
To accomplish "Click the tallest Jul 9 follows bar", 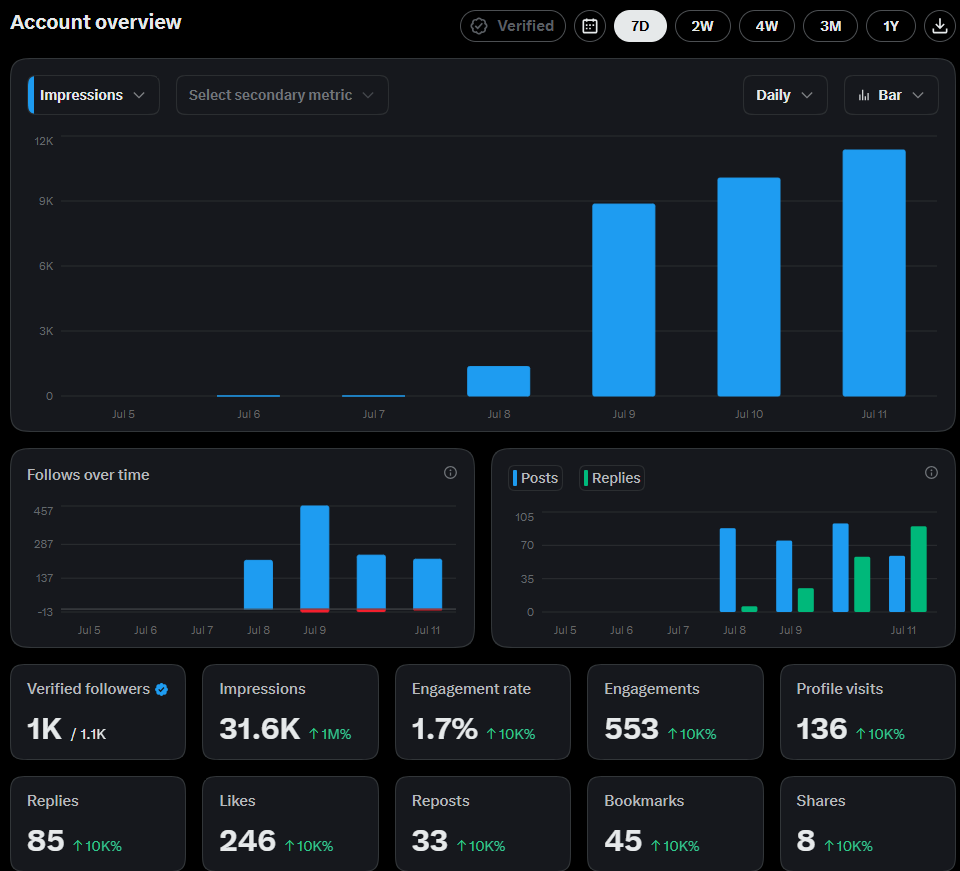I will point(315,558).
